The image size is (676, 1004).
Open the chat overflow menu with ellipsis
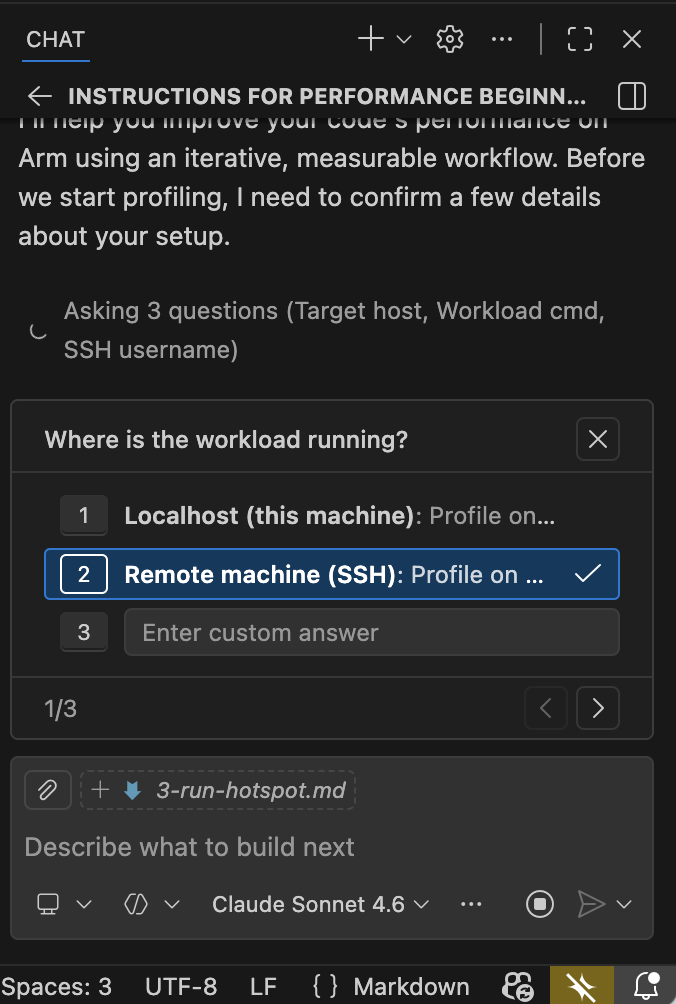(x=502, y=39)
